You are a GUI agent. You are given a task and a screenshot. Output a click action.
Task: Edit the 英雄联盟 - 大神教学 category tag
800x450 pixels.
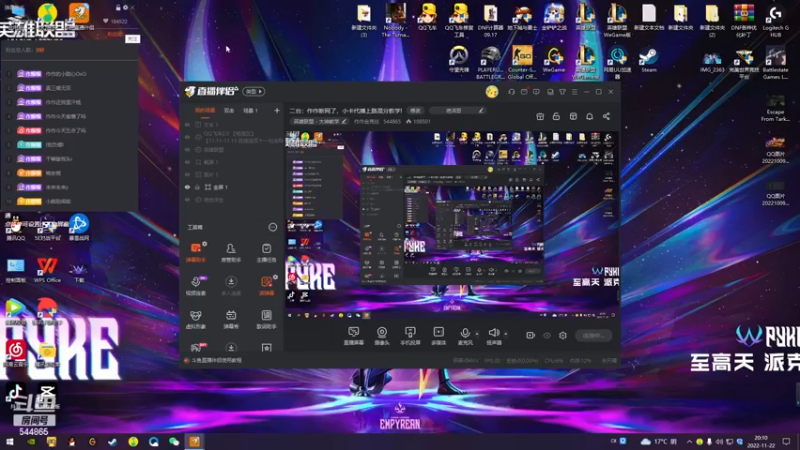[x=320, y=121]
